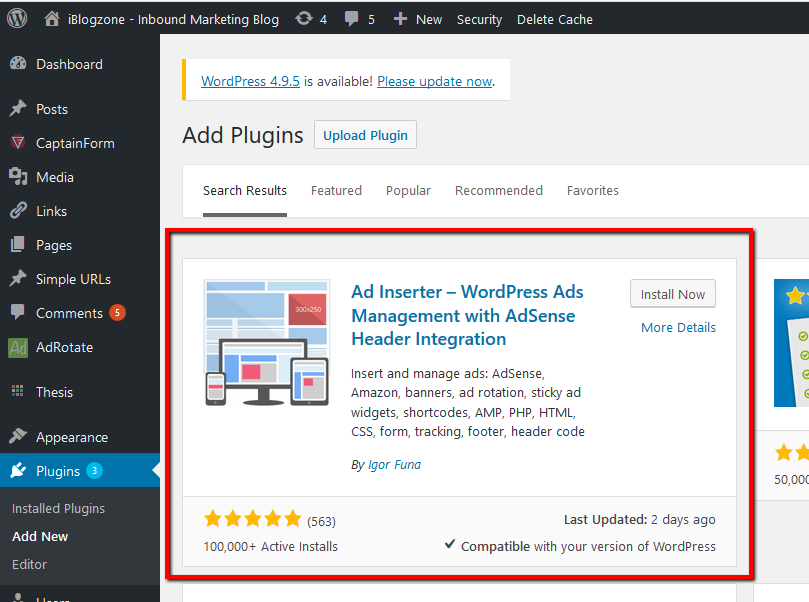Click the Comments speech bubble sidebar icon
The image size is (809, 602).
pyautogui.click(x=18, y=312)
